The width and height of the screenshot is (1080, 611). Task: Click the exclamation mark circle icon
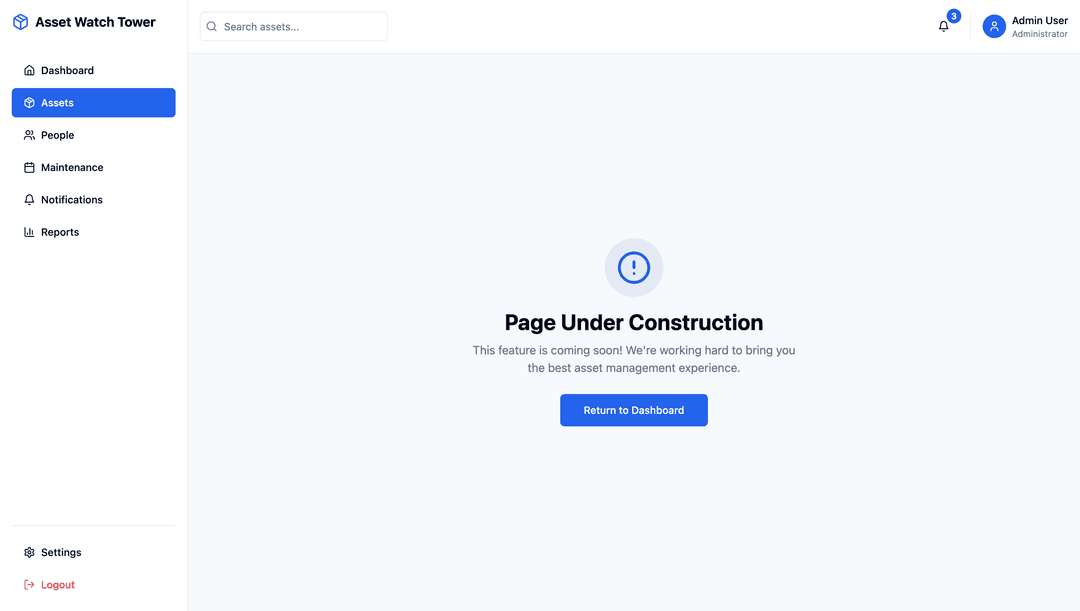tap(634, 267)
